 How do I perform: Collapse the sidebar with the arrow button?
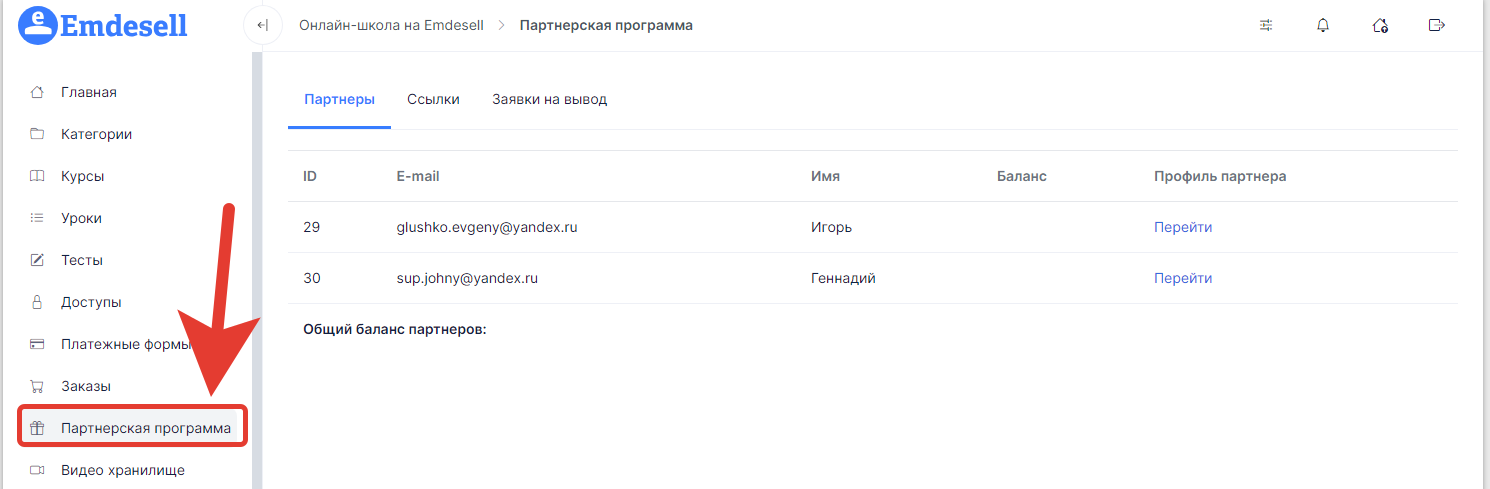coord(262,25)
